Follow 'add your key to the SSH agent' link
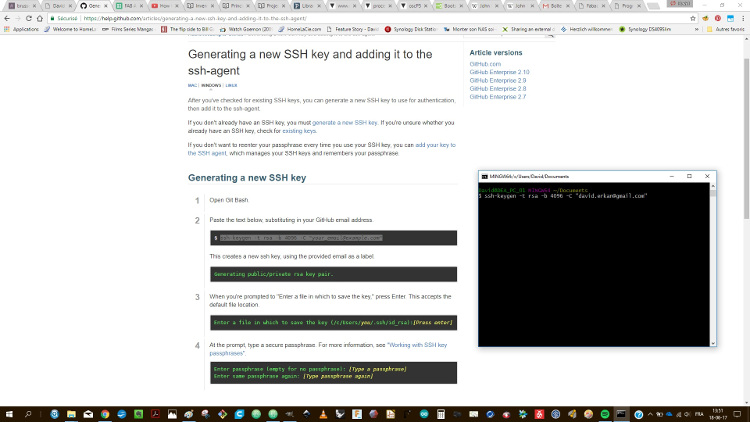The image size is (750, 422). point(435,145)
